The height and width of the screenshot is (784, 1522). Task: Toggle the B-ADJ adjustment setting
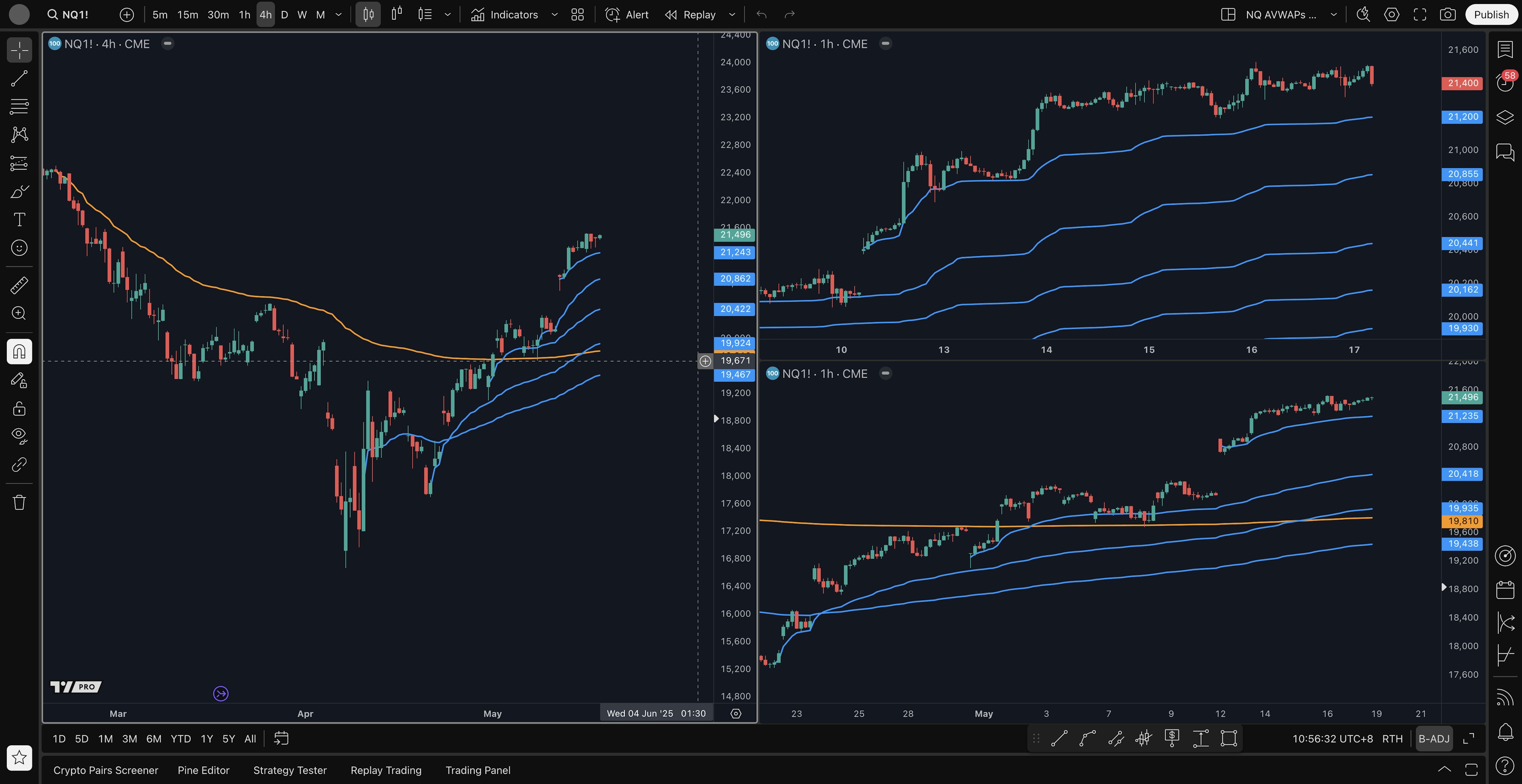[1434, 739]
